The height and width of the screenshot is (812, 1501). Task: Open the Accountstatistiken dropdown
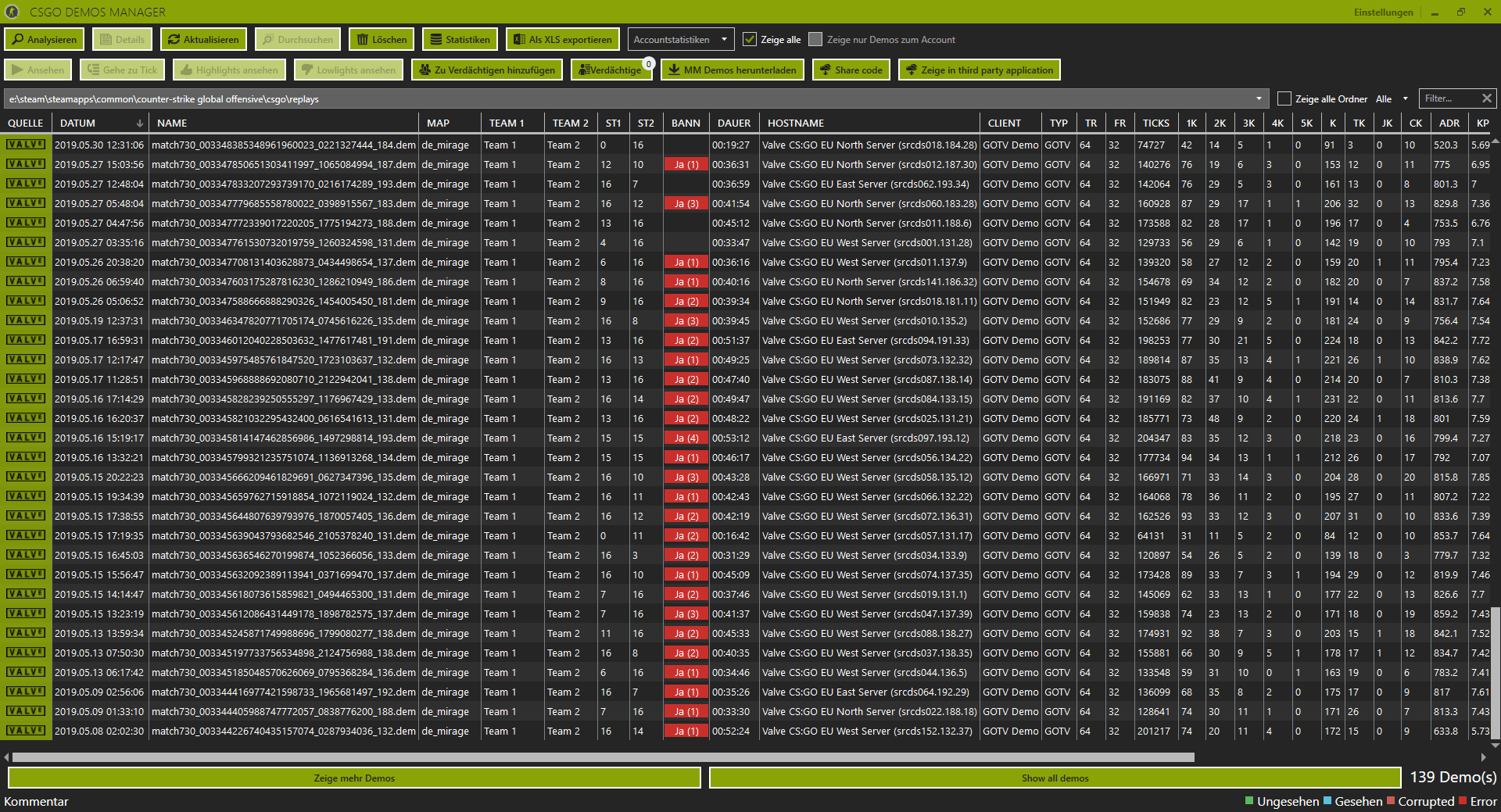click(680, 40)
